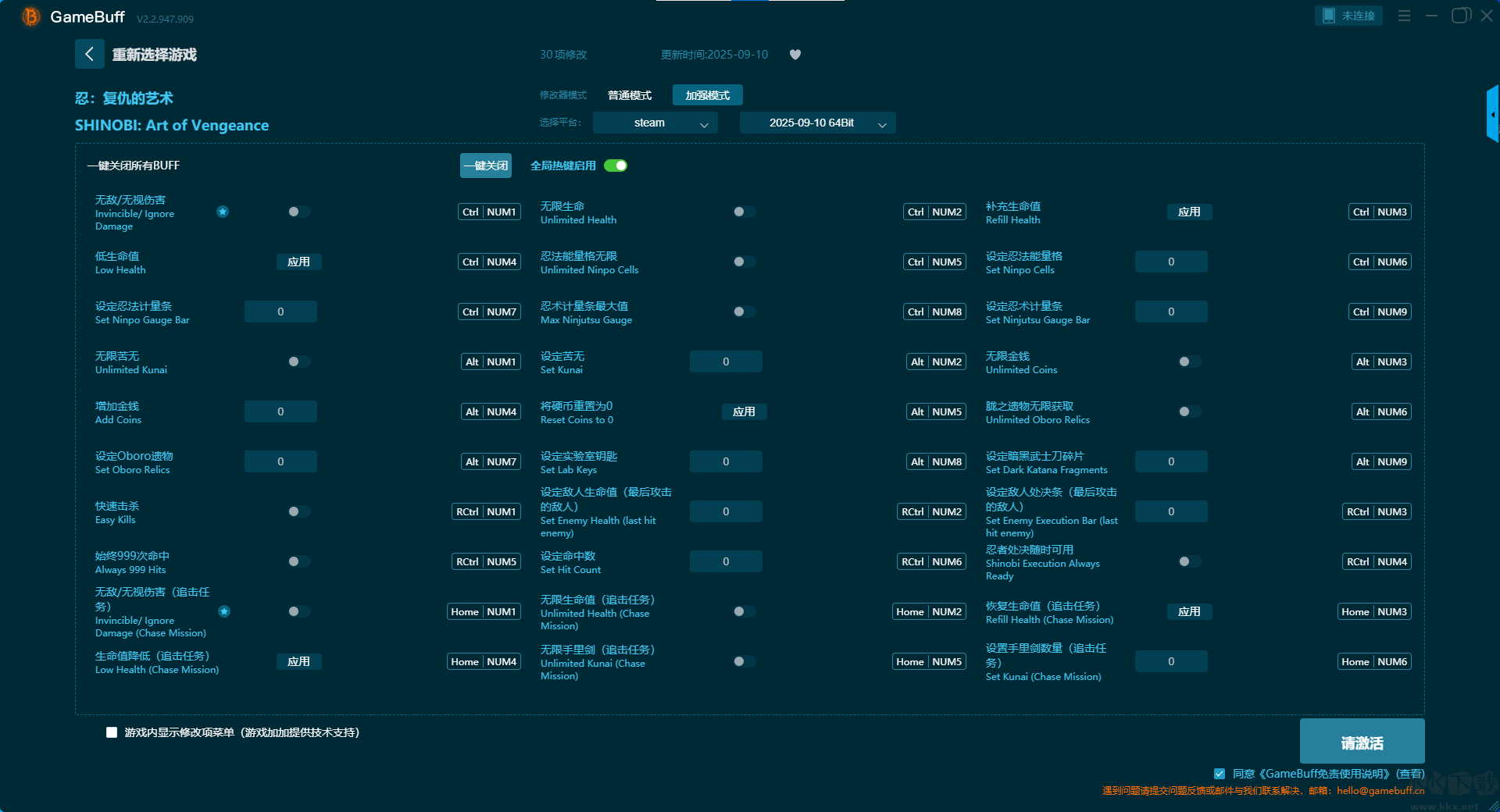This screenshot has width=1500, height=812.
Task: Enable Invincible/Ignore Damage (Chase Mission) toggle
Action: pos(298,611)
